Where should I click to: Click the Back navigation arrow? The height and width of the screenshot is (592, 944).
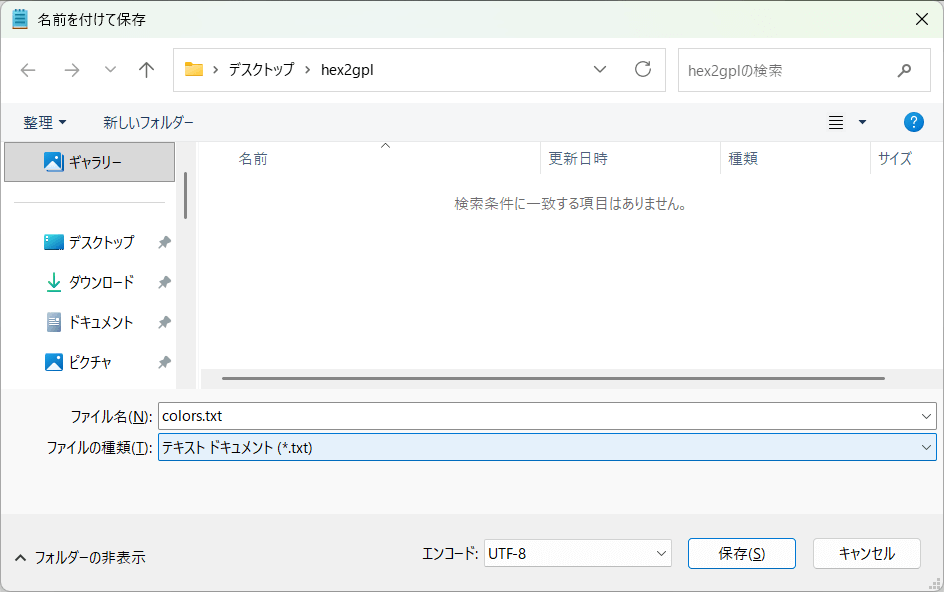28,70
